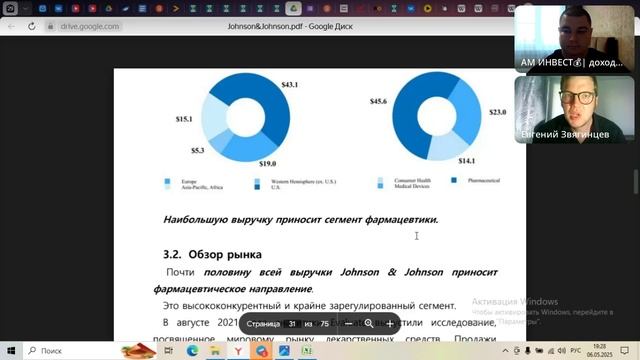Open Task View from the taskbar
The height and width of the screenshot is (360, 640).
(168, 351)
